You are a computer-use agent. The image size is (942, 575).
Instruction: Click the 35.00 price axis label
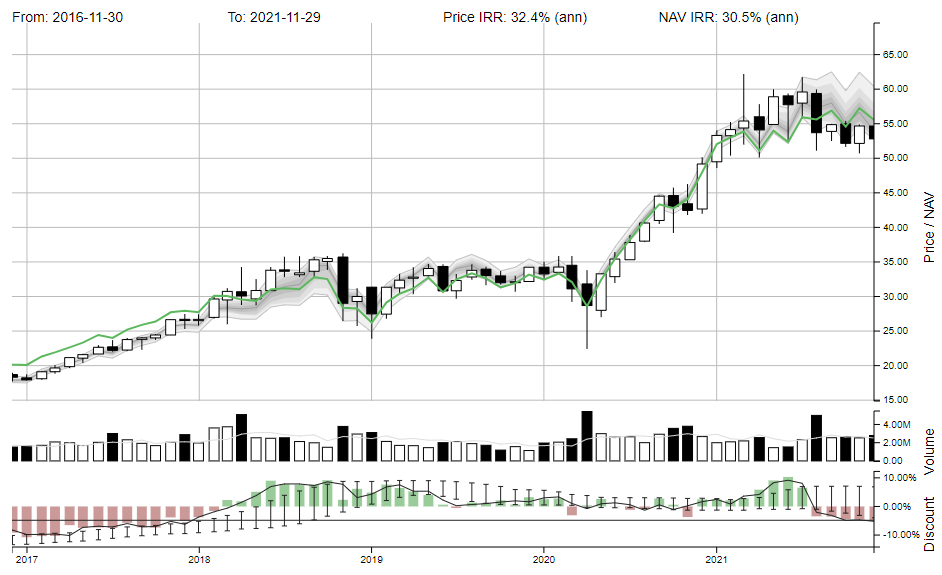click(895, 262)
